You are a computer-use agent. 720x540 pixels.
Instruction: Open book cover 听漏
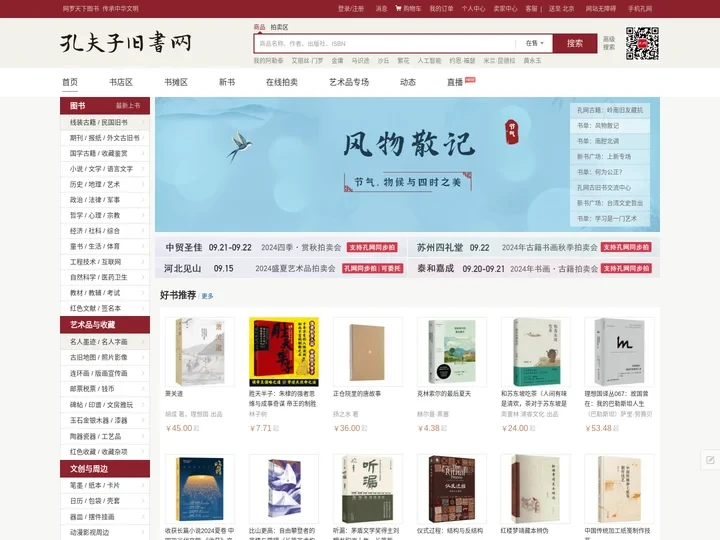(x=368, y=489)
